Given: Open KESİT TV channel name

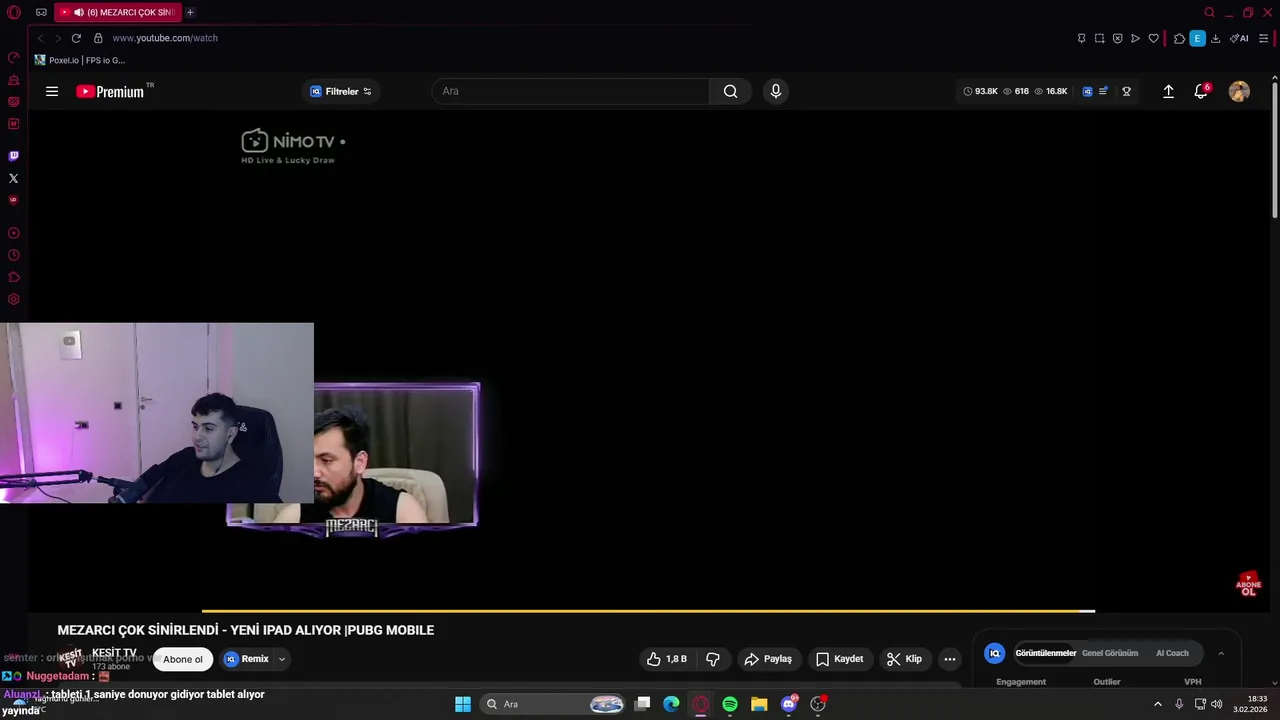Looking at the screenshot, I should tap(114, 653).
